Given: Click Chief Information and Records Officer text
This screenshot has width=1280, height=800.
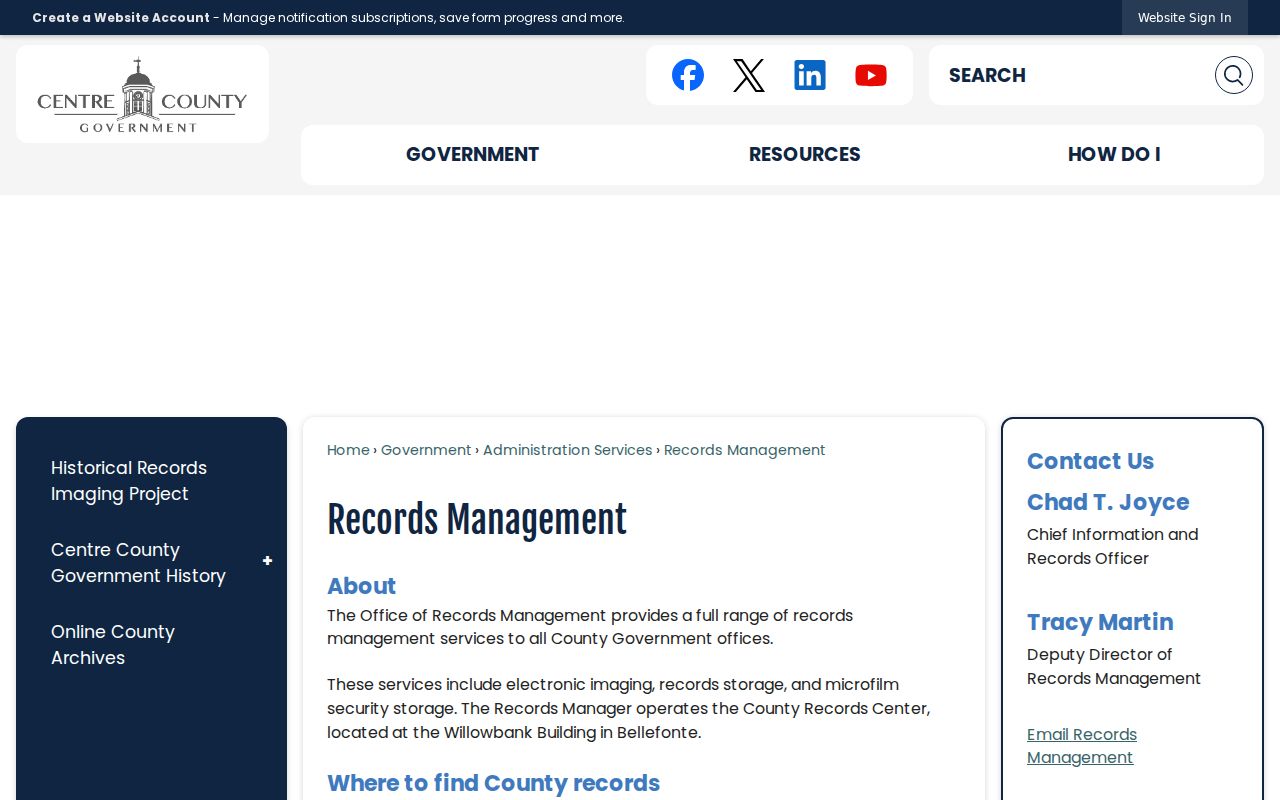Looking at the screenshot, I should coord(1113,547).
